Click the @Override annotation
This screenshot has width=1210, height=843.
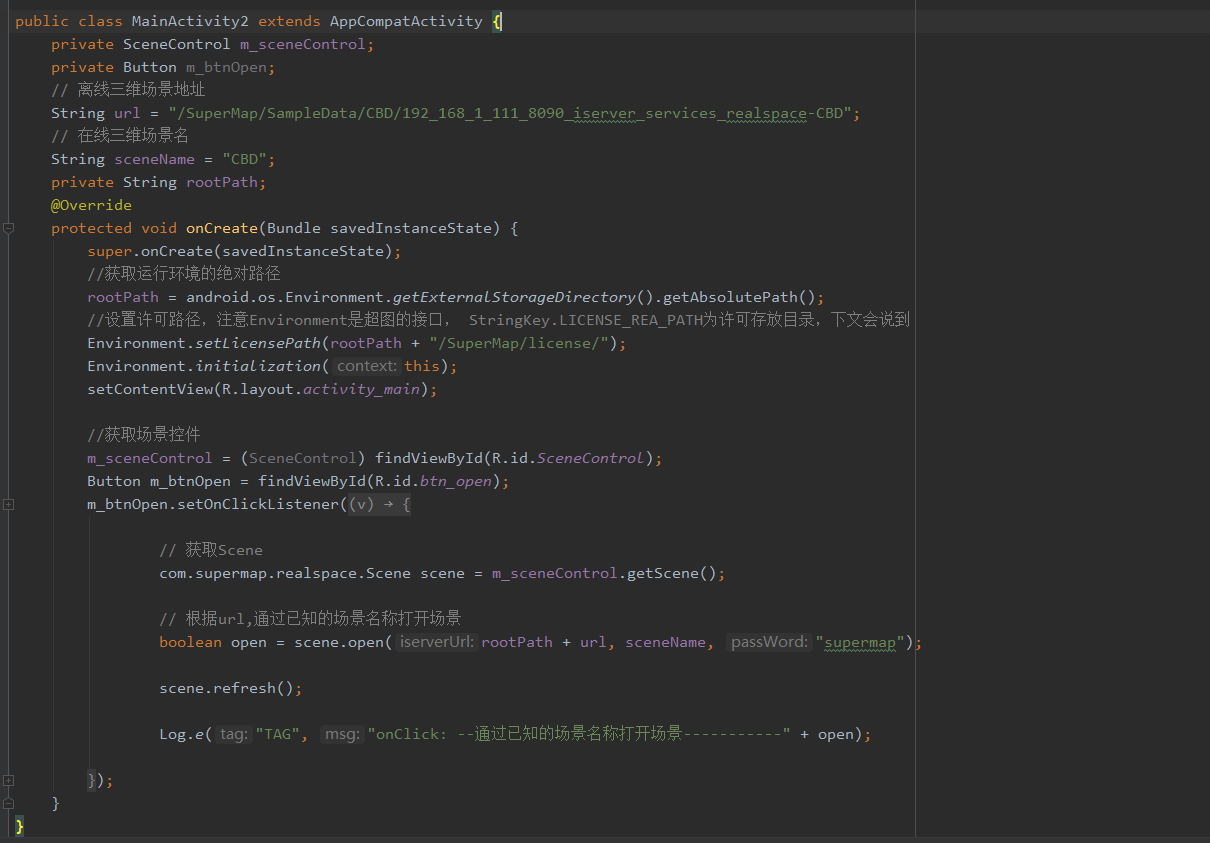coord(91,205)
